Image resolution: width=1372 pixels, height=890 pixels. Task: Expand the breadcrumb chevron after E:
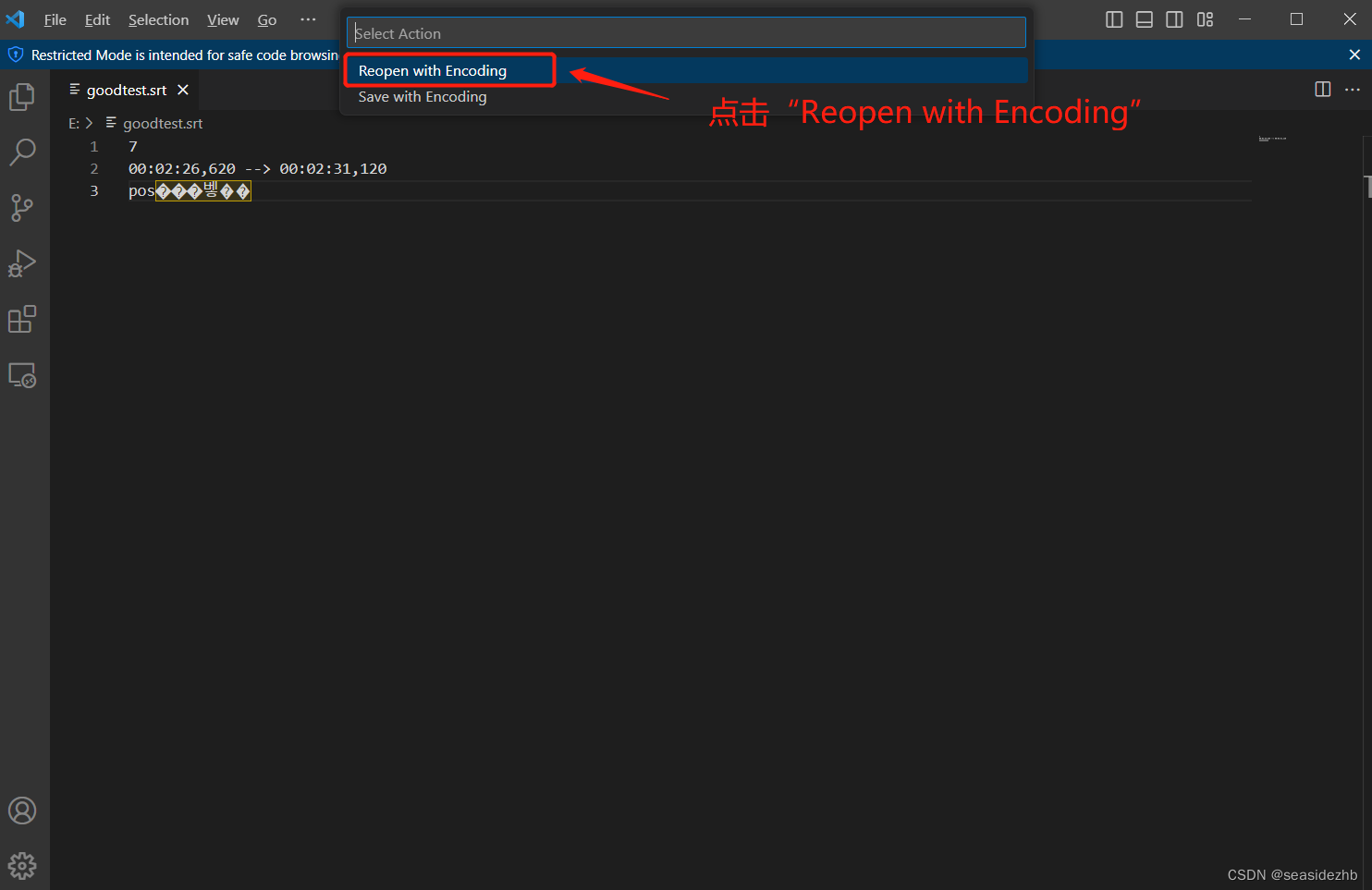pos(90,123)
